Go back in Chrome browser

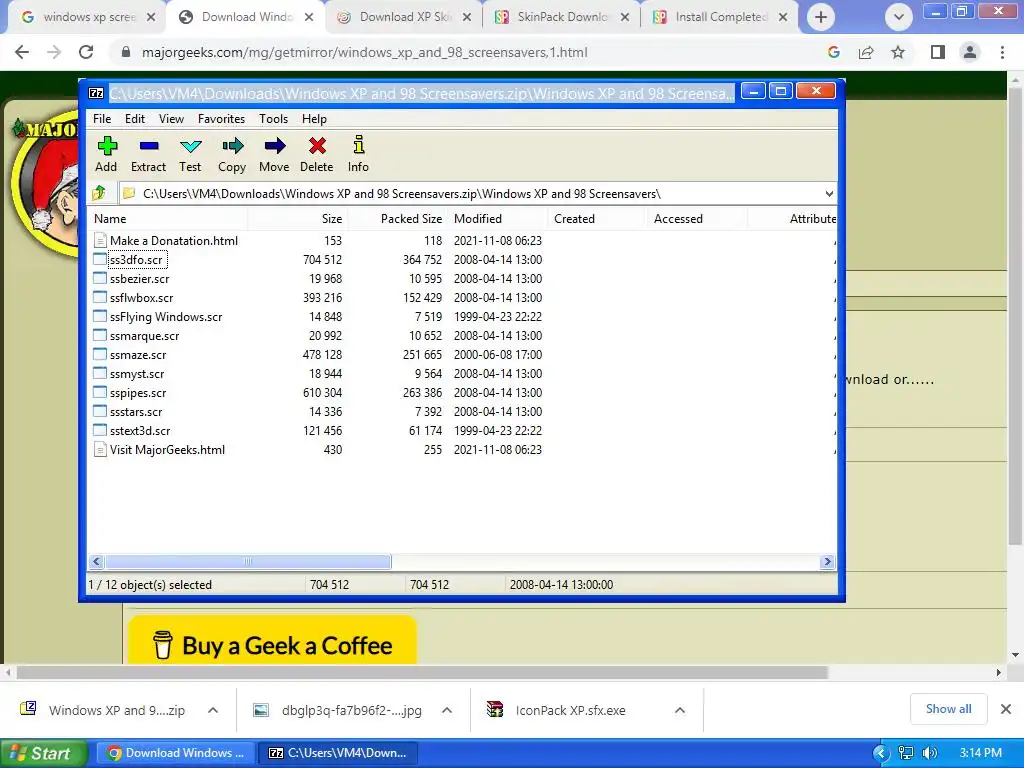(22, 52)
